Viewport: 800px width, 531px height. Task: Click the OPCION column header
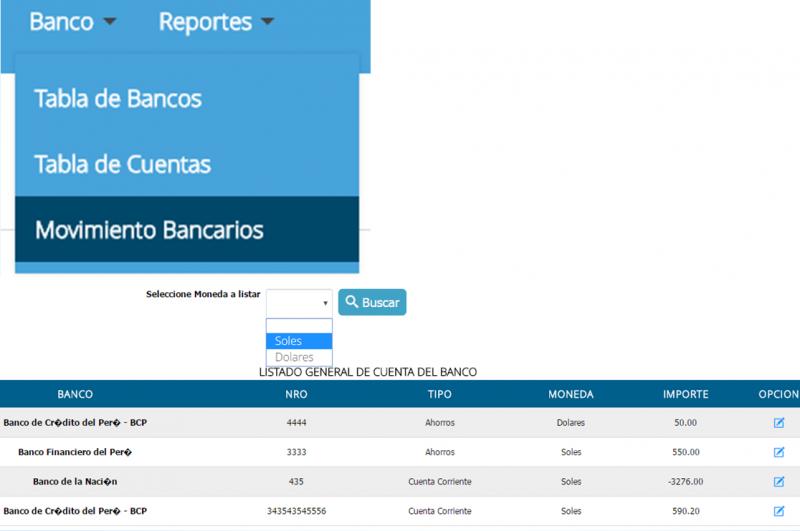pos(779,394)
